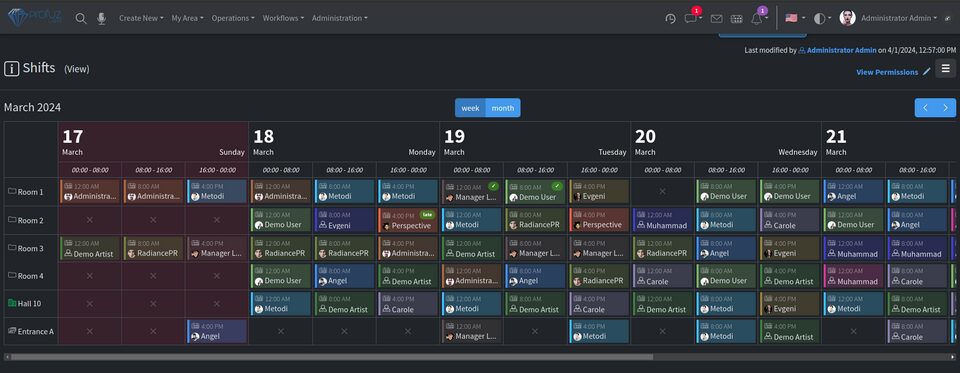The height and width of the screenshot is (373, 960).
Task: Open Administrator Admin last-modified link
Action: [842, 50]
